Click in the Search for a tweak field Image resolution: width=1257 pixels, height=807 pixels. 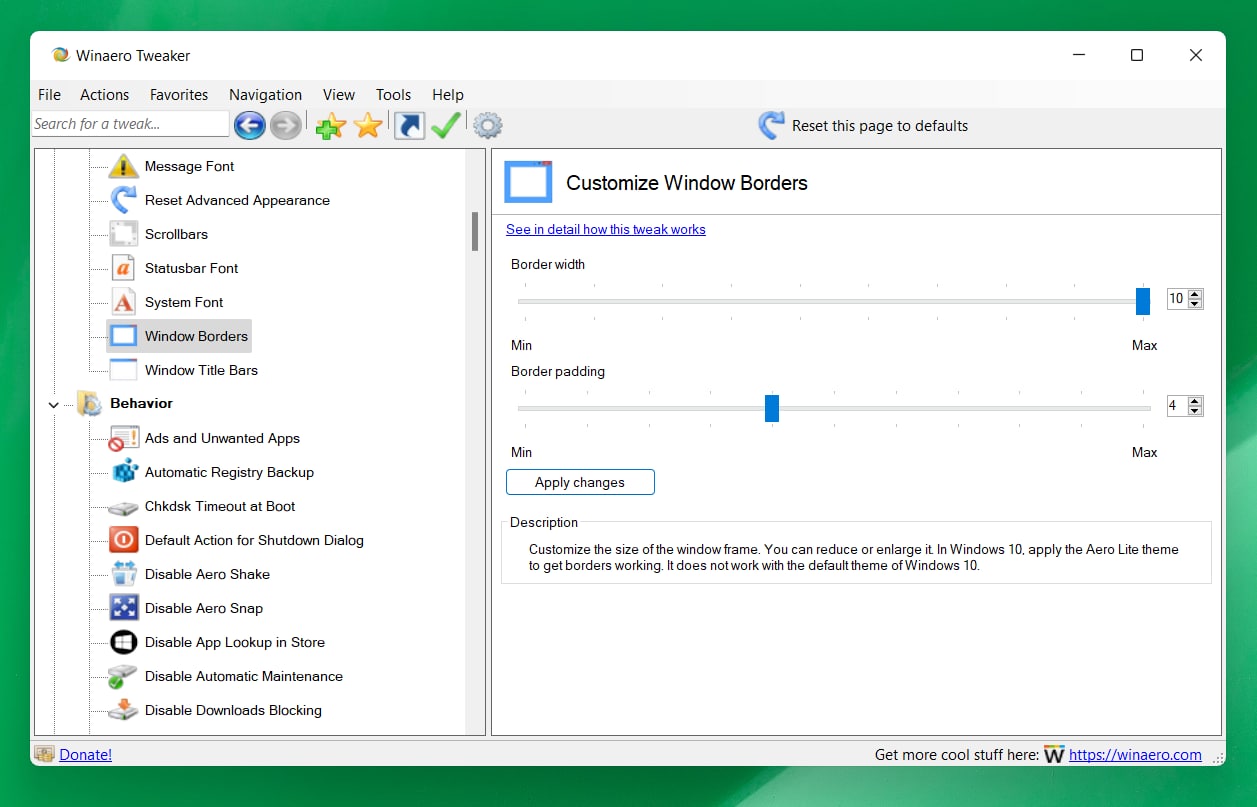point(130,124)
